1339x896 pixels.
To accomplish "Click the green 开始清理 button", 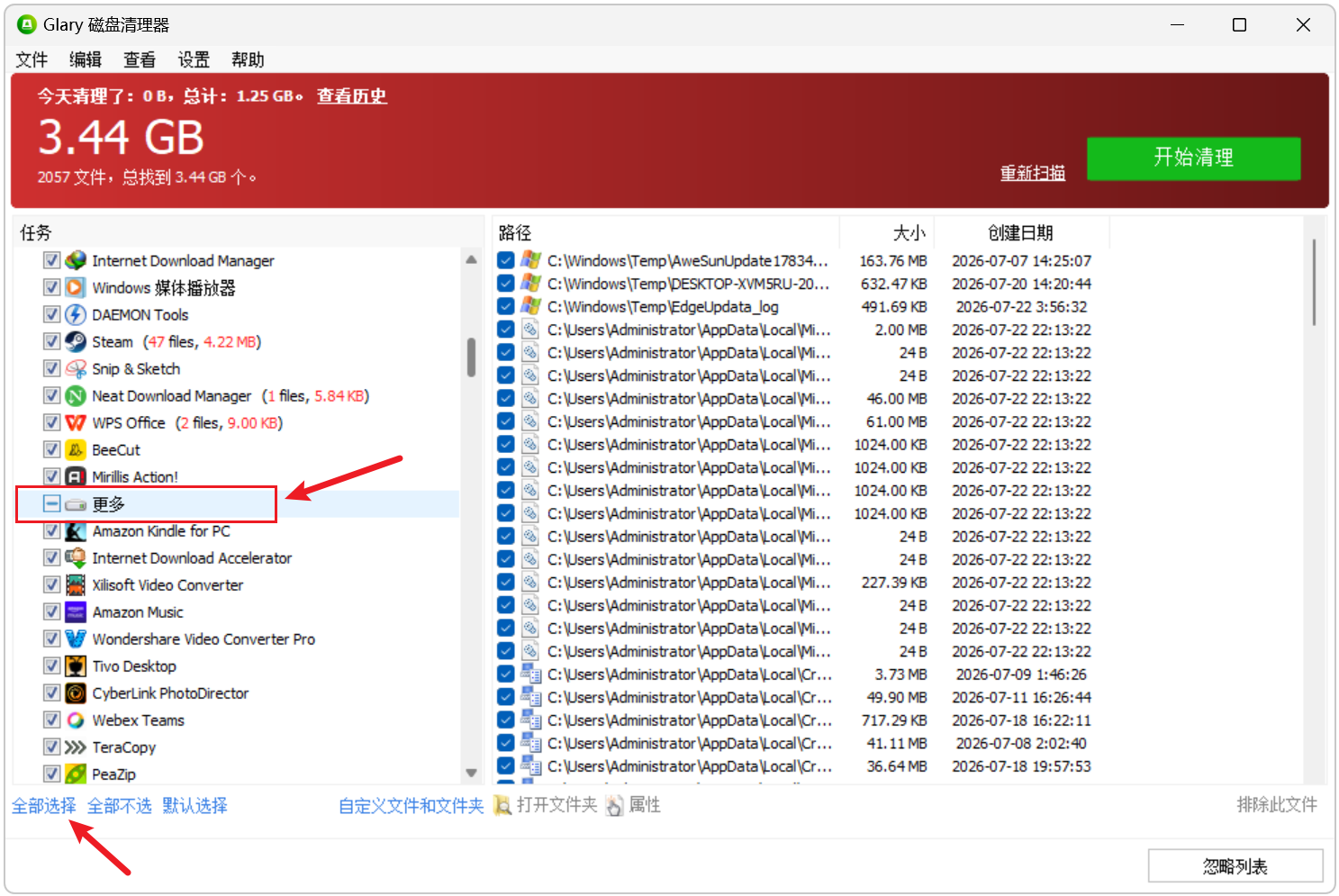I will (x=1193, y=158).
